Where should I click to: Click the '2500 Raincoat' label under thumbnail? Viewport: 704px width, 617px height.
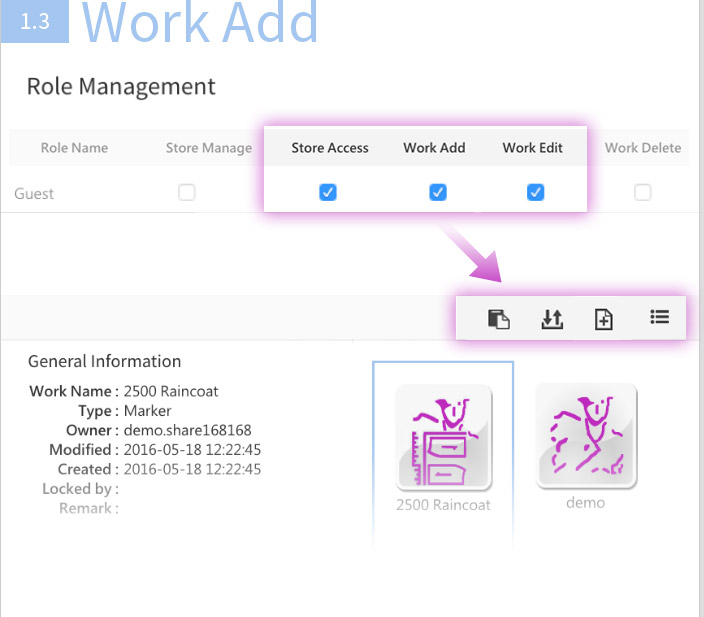point(443,505)
